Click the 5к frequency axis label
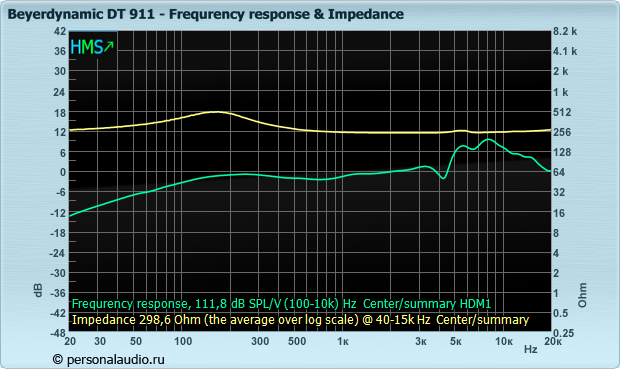The image size is (620, 369). (456, 341)
